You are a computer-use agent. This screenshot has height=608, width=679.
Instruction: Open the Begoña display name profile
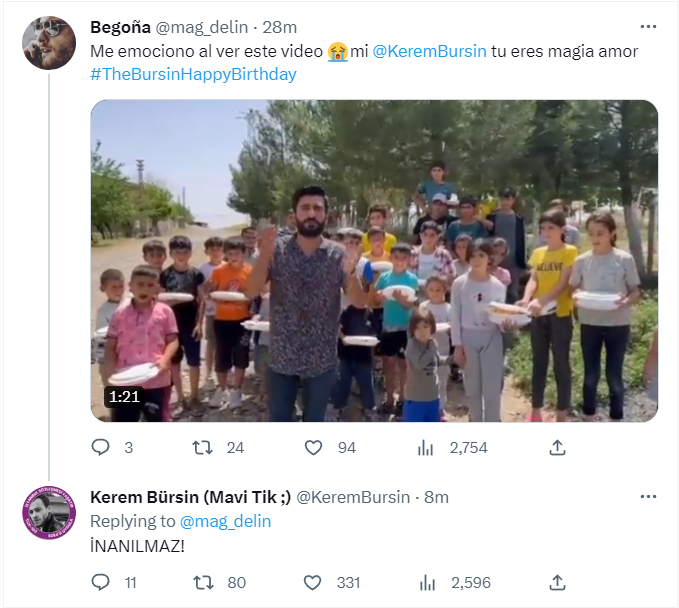click(120, 27)
